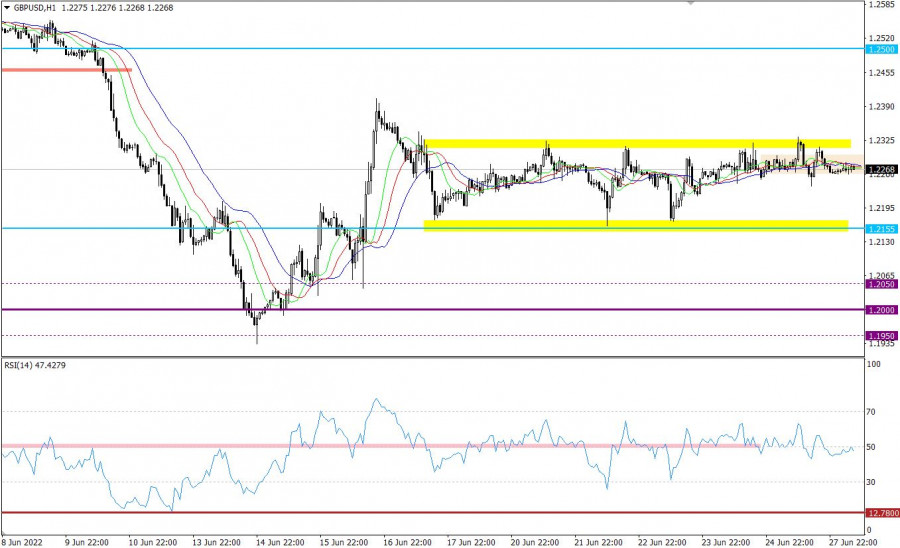This screenshot has height=548, width=900.
Task: Click the '13 Jun 22:00' time label
Action: point(216,542)
